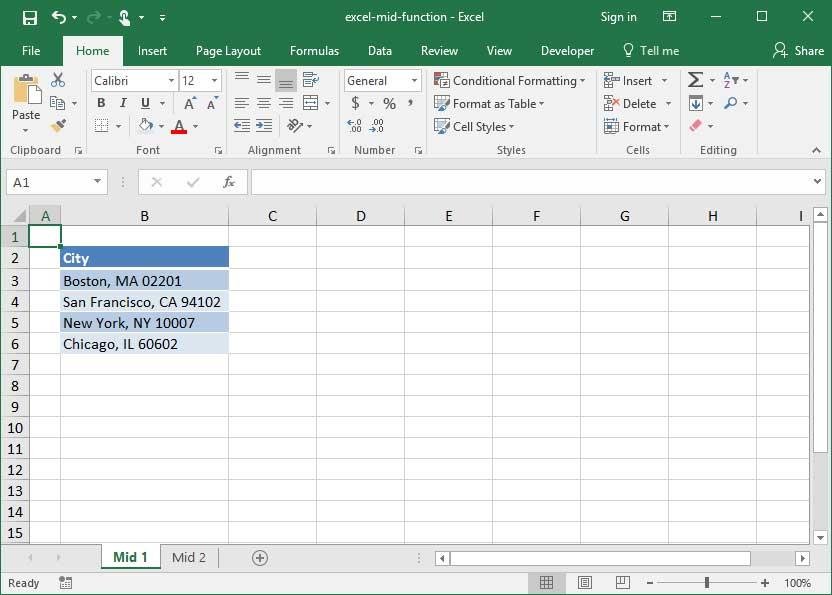This screenshot has height=595, width=832.
Task: Click the Save icon in Quick Access Toolbar
Action: point(30,18)
